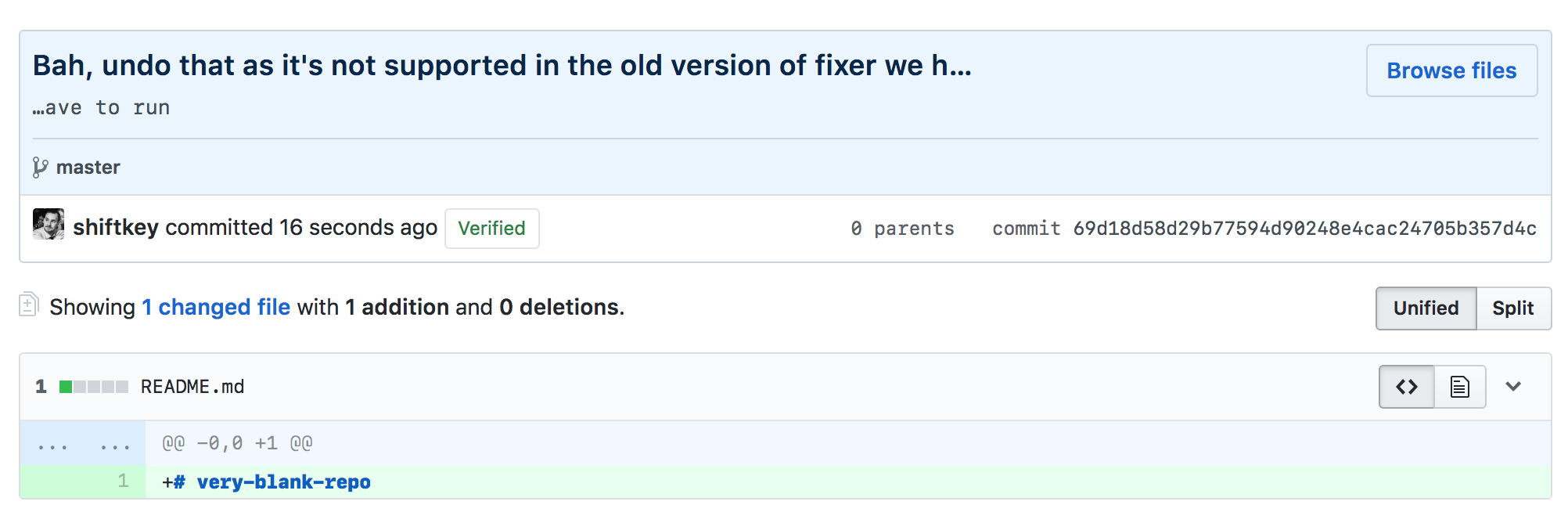Switch to Unified diff view

click(x=1426, y=308)
